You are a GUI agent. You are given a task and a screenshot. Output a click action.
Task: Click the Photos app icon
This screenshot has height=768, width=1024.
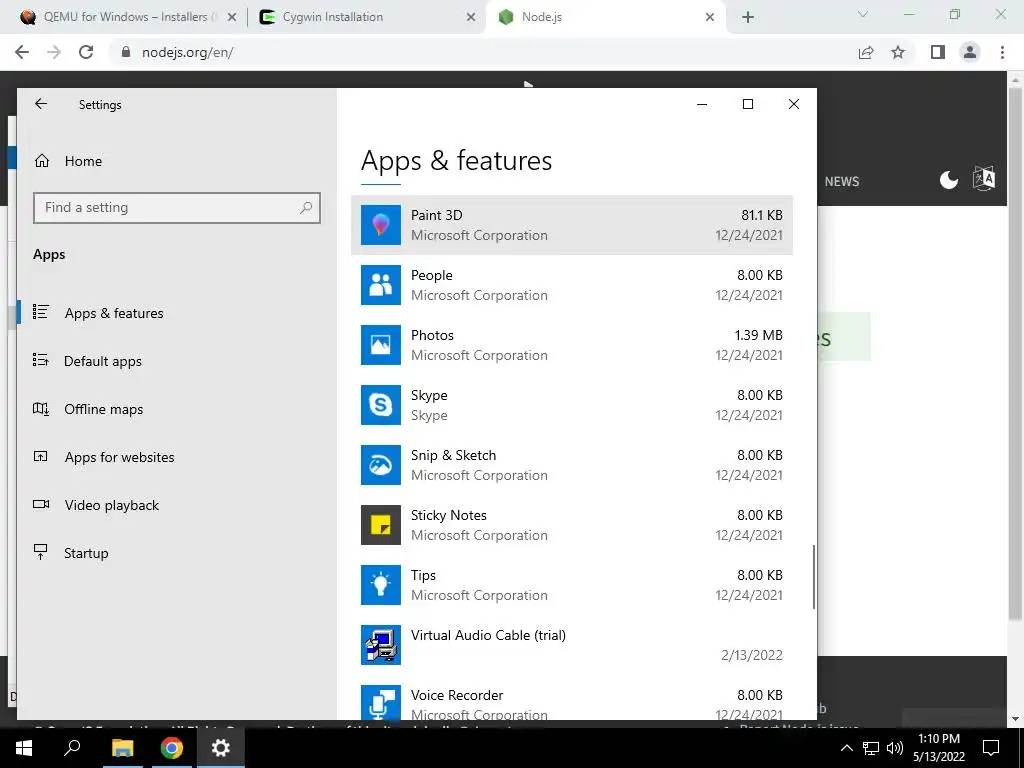(381, 345)
